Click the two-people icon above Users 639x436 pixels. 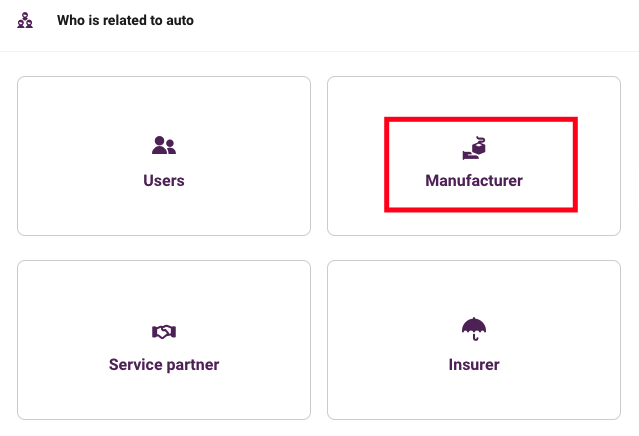pos(164,145)
